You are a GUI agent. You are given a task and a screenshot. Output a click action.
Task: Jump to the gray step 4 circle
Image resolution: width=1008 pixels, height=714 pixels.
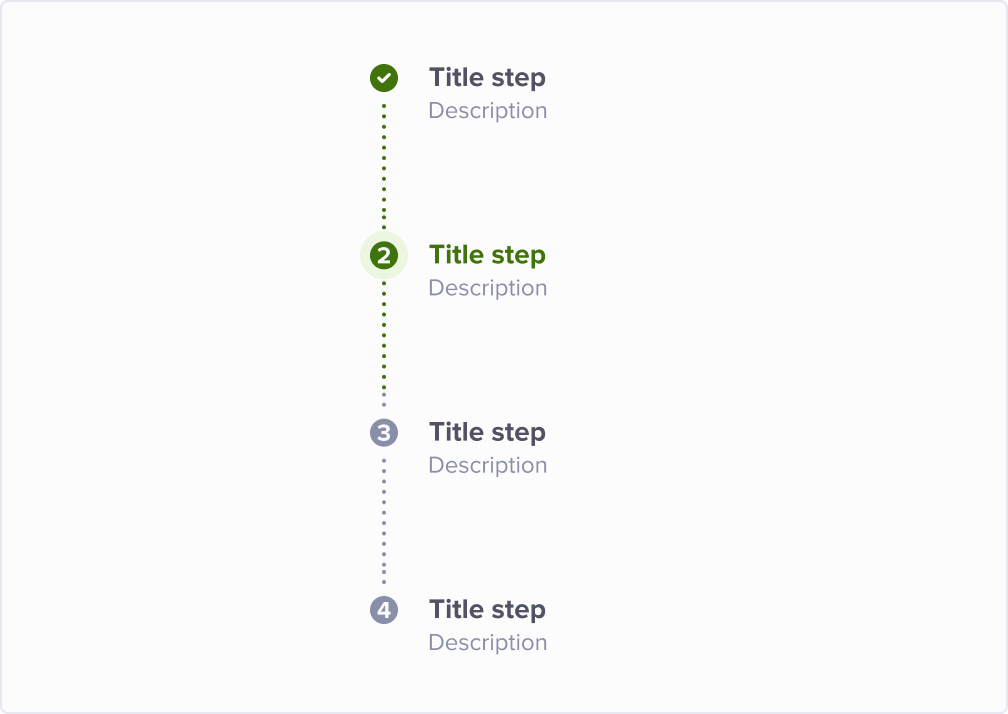384,610
